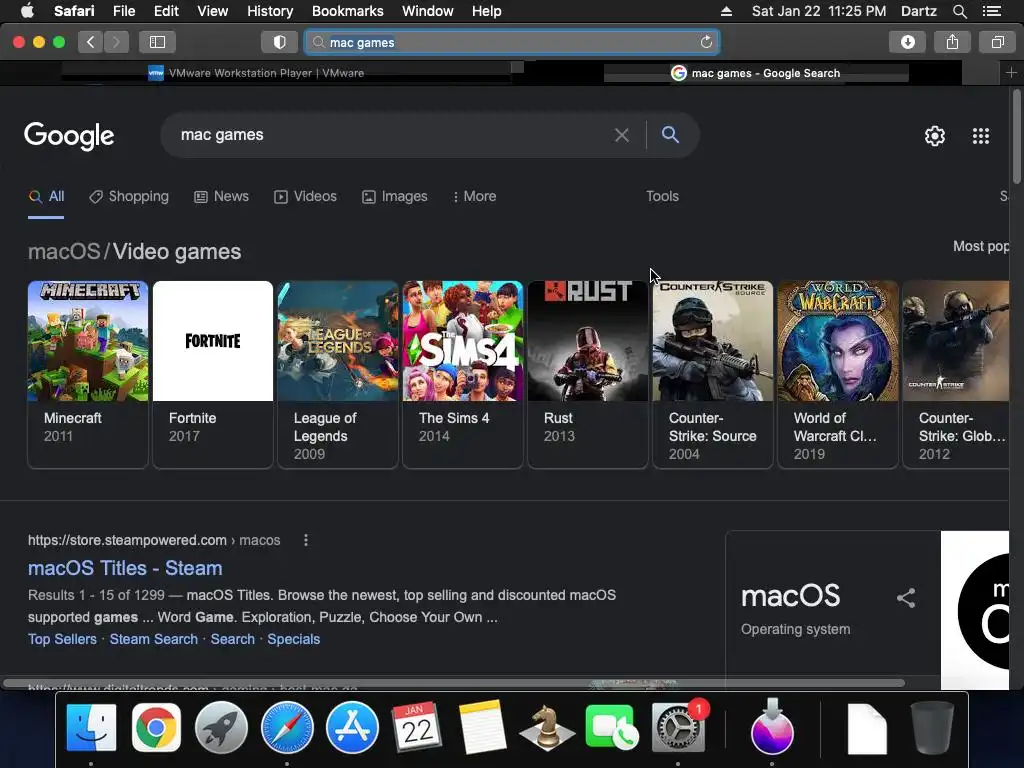Open Notification Center list icon
The height and width of the screenshot is (768, 1024).
tap(991, 11)
